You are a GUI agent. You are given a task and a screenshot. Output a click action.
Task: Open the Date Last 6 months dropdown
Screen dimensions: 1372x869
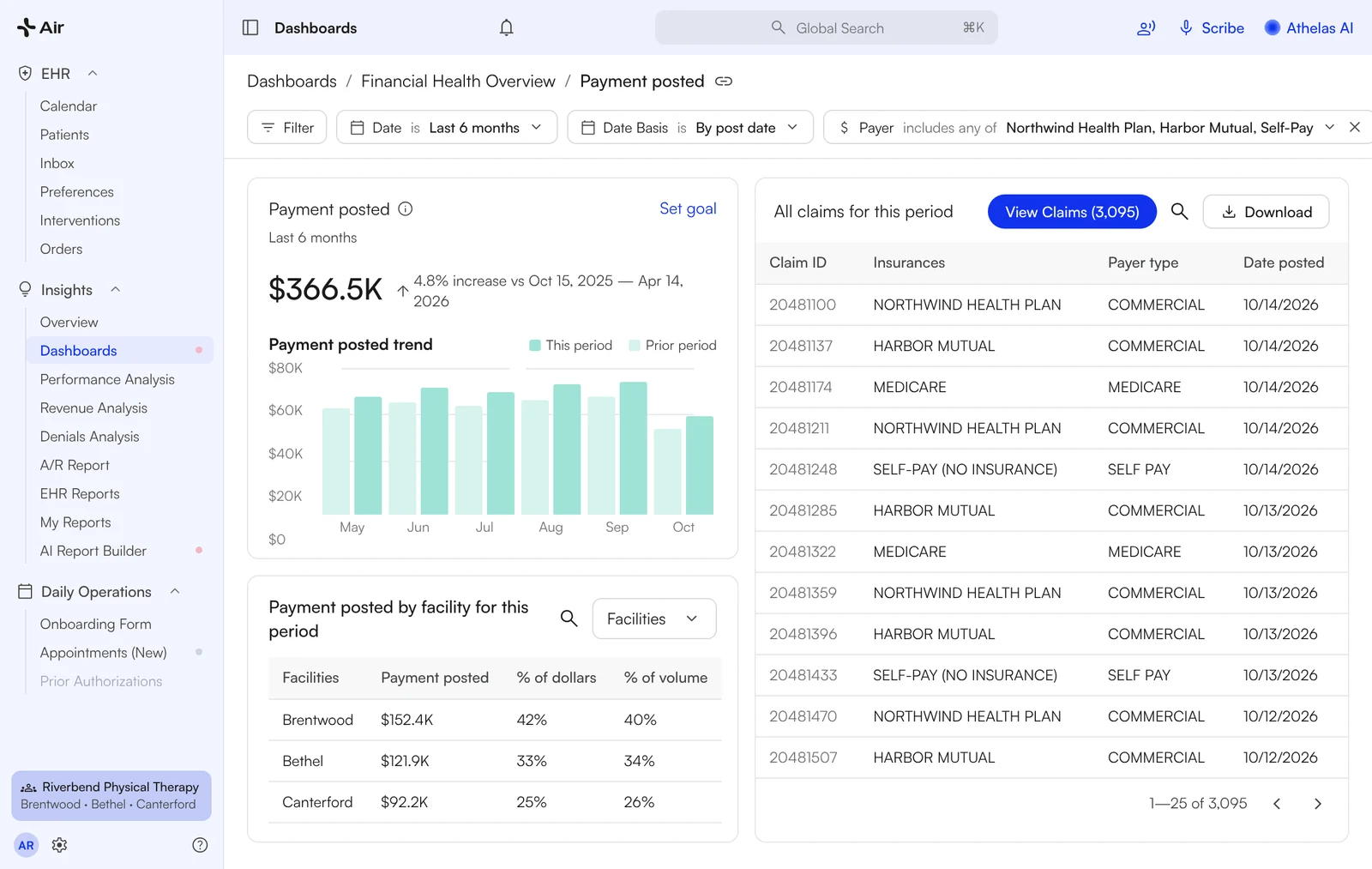tap(447, 127)
